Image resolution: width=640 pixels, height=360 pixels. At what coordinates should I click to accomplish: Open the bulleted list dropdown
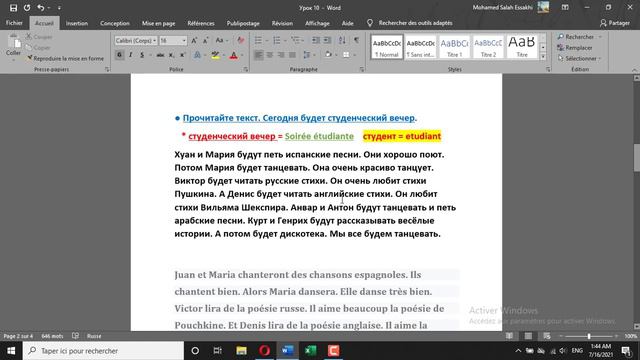pos(267,40)
